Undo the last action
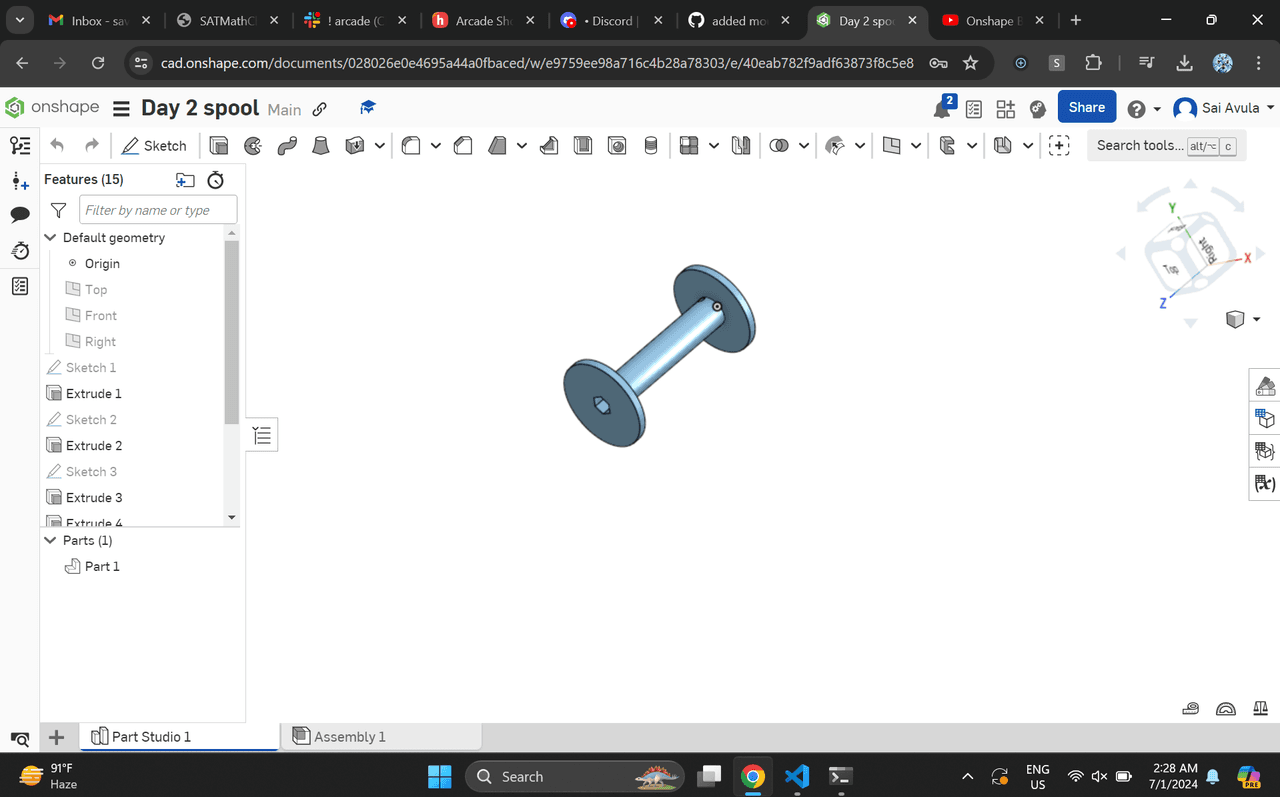1280x797 pixels. click(57, 145)
